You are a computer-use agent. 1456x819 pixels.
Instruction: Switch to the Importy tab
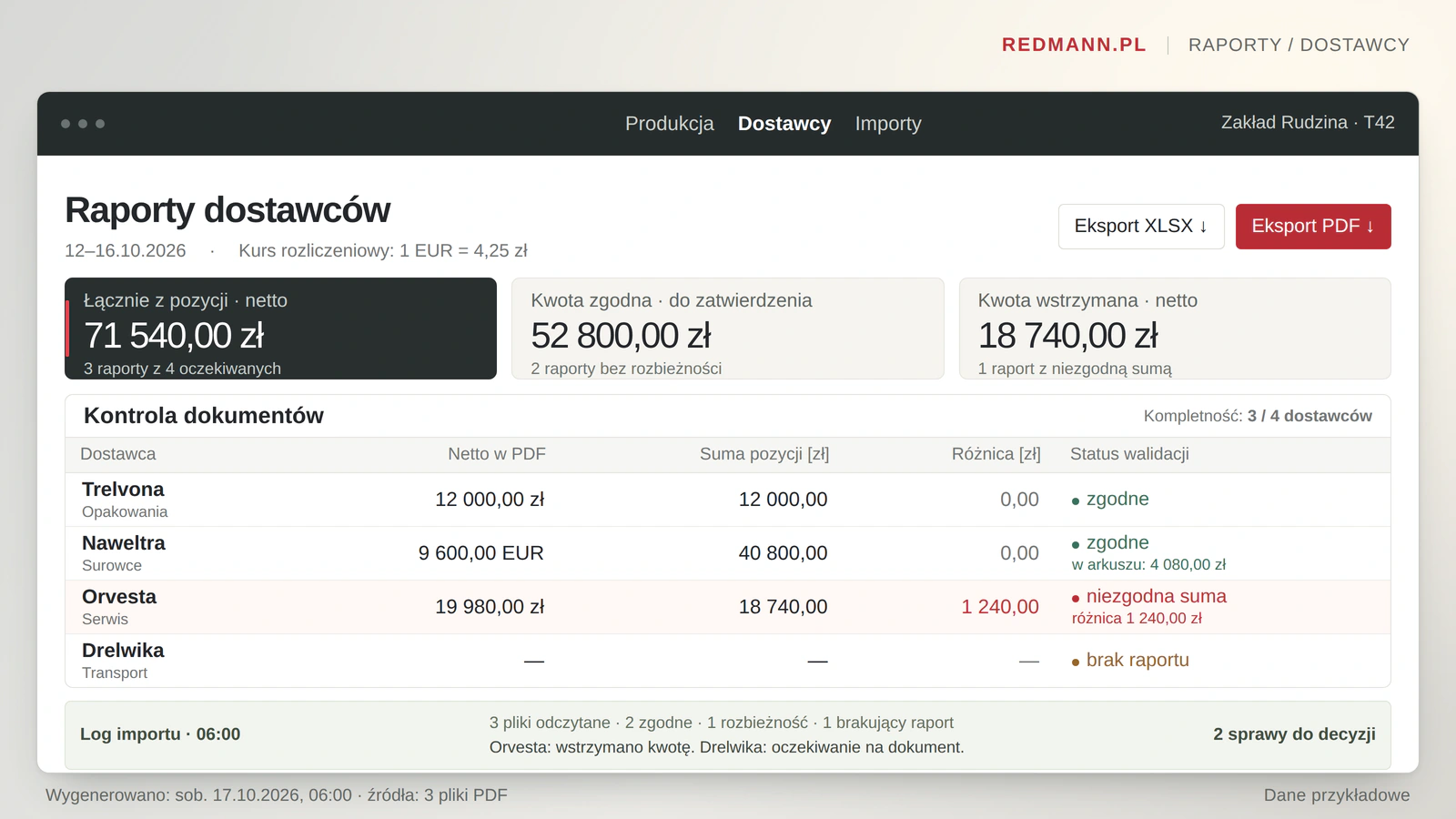(x=888, y=124)
